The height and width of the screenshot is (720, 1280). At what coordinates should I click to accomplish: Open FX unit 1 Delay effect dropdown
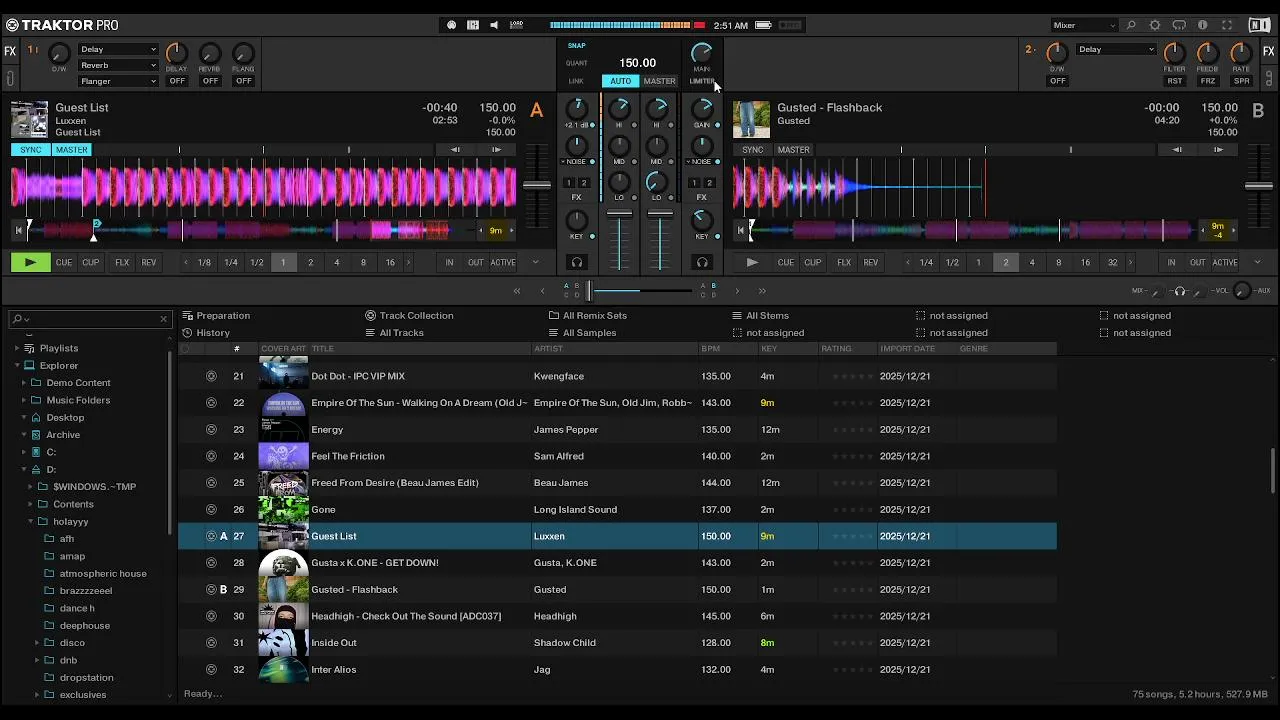click(118, 49)
